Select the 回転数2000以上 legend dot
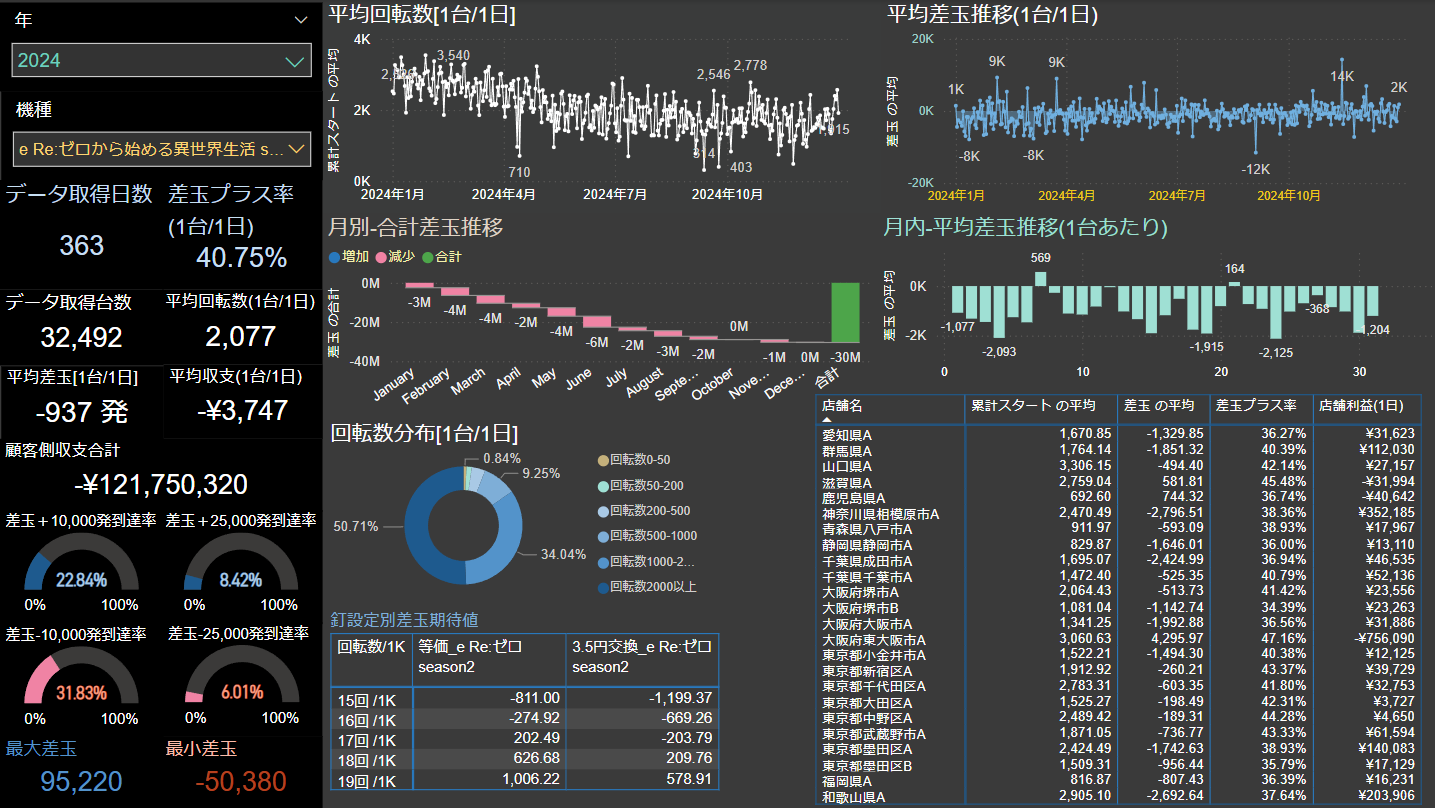Image resolution: width=1435 pixels, height=808 pixels. point(602,587)
